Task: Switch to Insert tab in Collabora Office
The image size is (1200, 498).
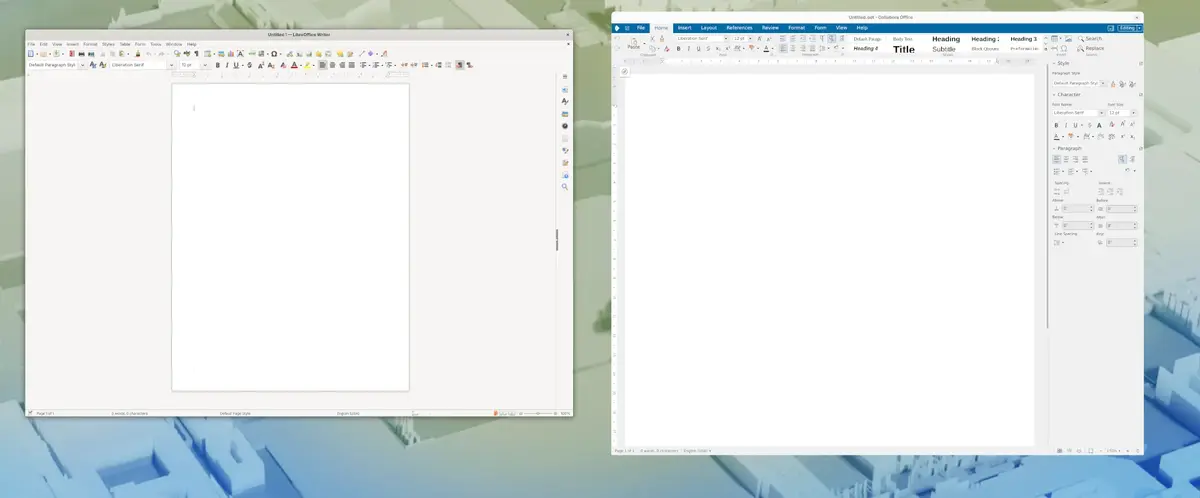Action: 684,27
